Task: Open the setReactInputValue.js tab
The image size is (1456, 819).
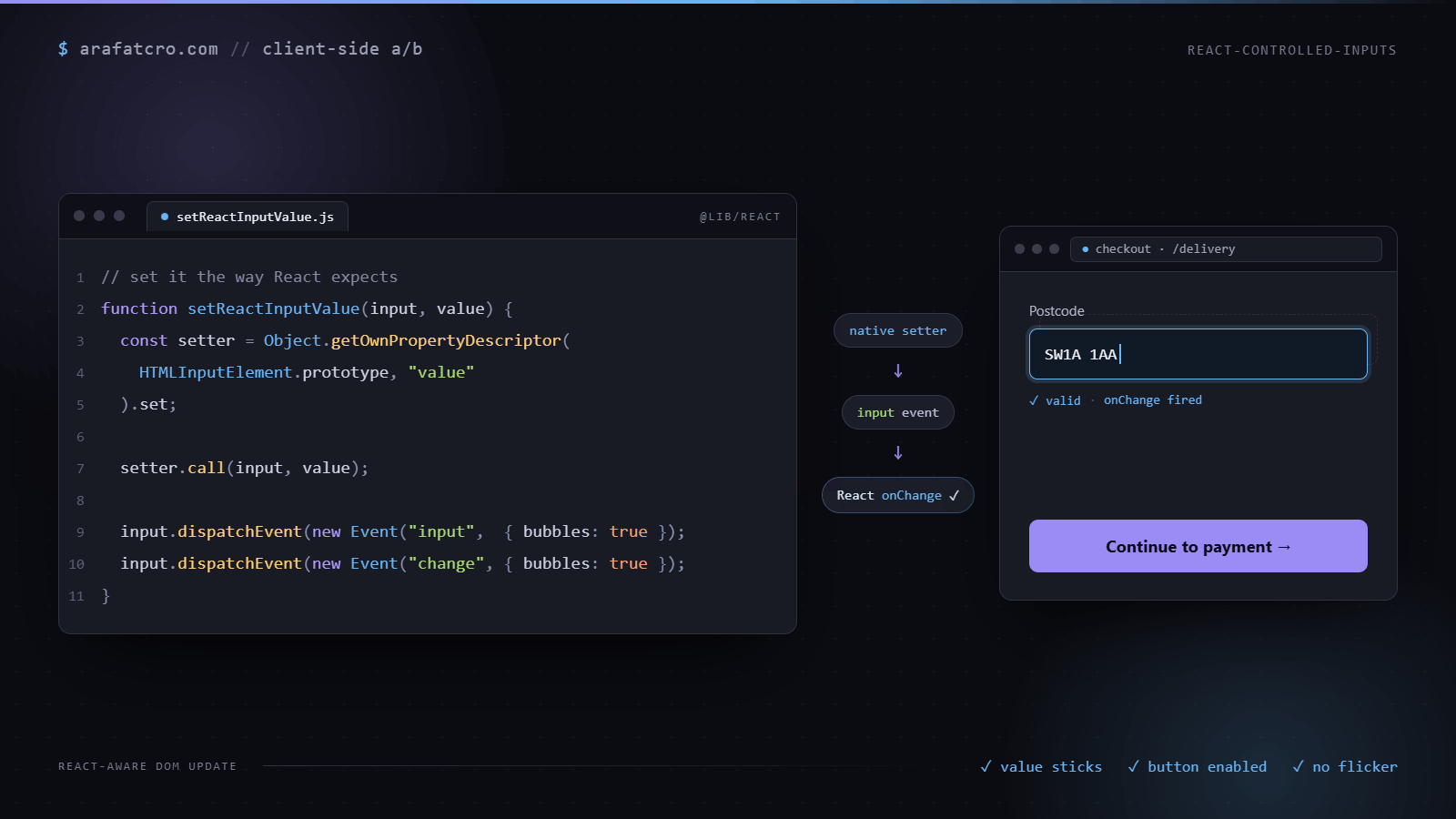Action: coord(248,217)
